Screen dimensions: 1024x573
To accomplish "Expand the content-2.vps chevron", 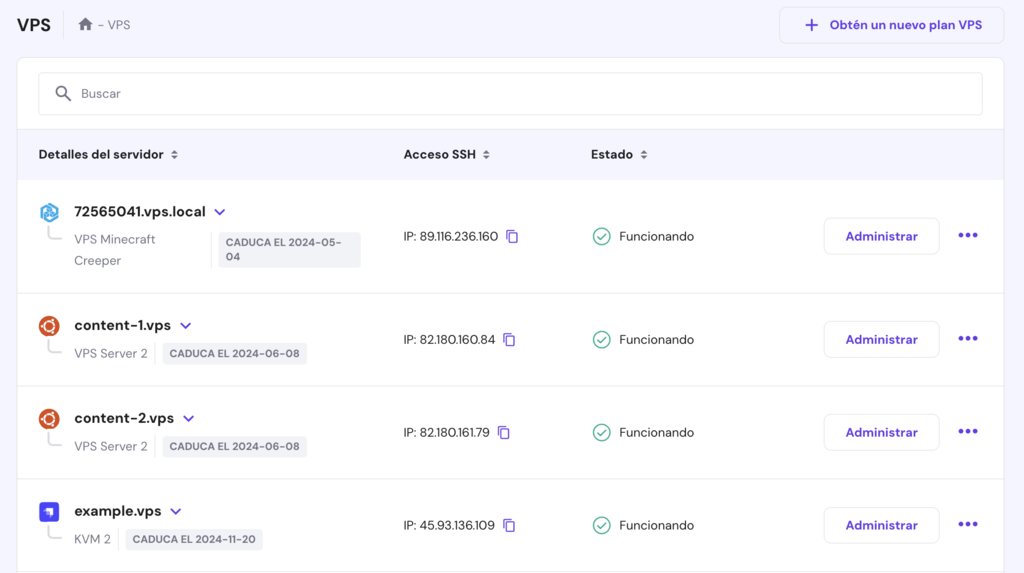I will click(x=188, y=419).
